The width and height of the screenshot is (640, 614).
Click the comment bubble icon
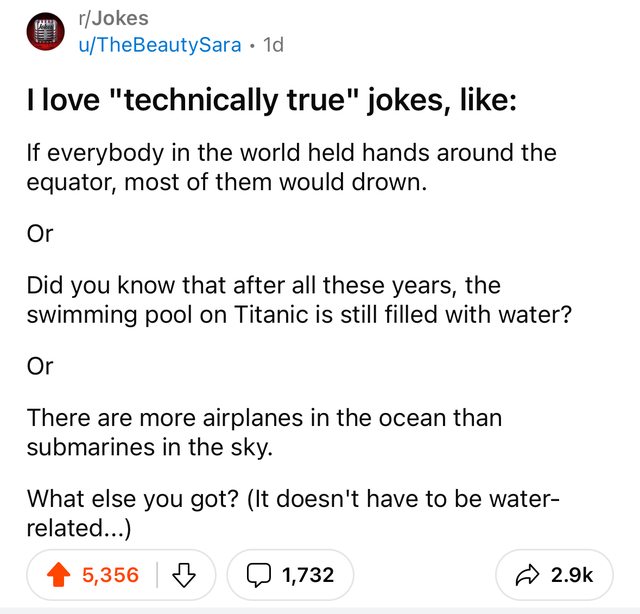click(x=261, y=575)
